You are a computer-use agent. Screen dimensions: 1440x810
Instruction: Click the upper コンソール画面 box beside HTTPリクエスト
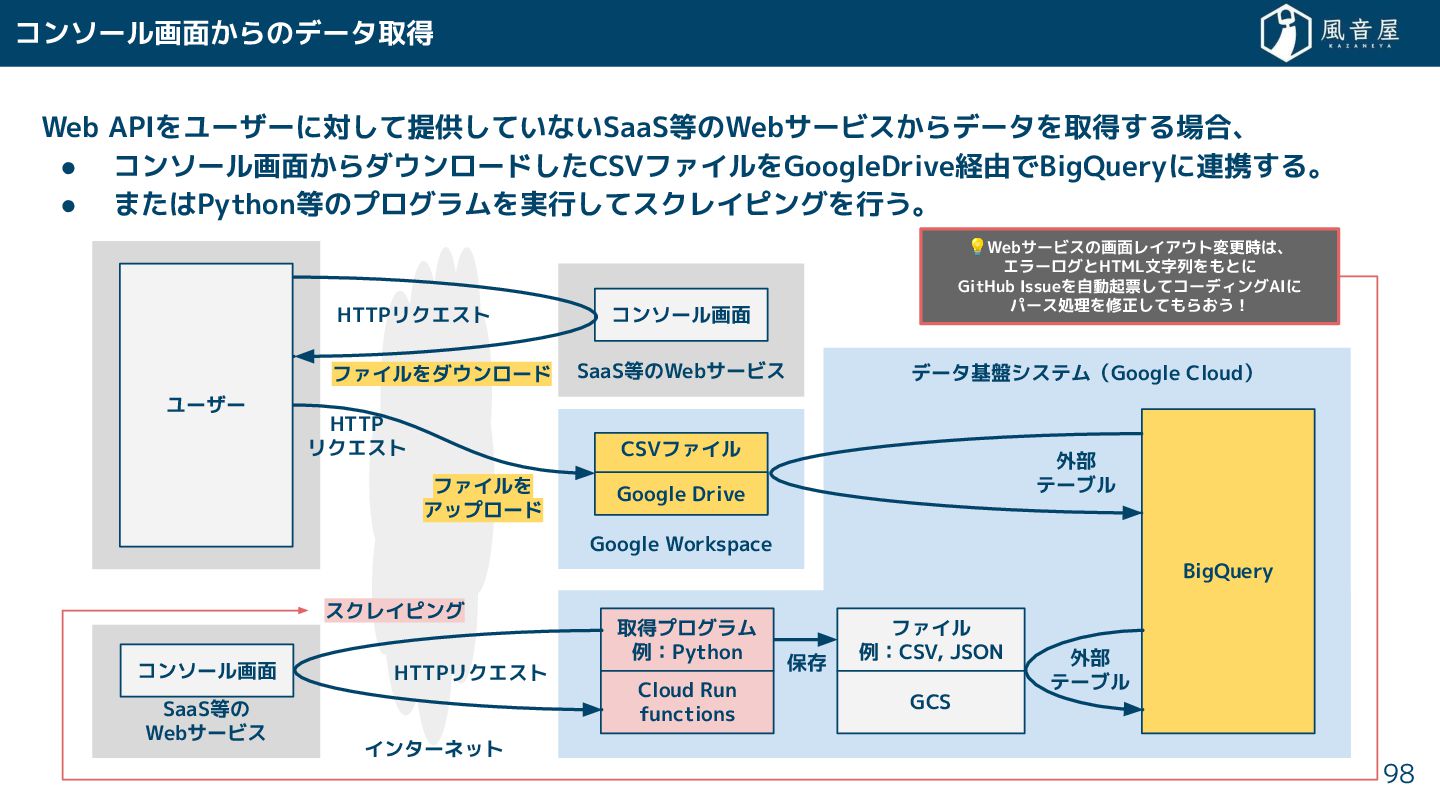click(681, 315)
